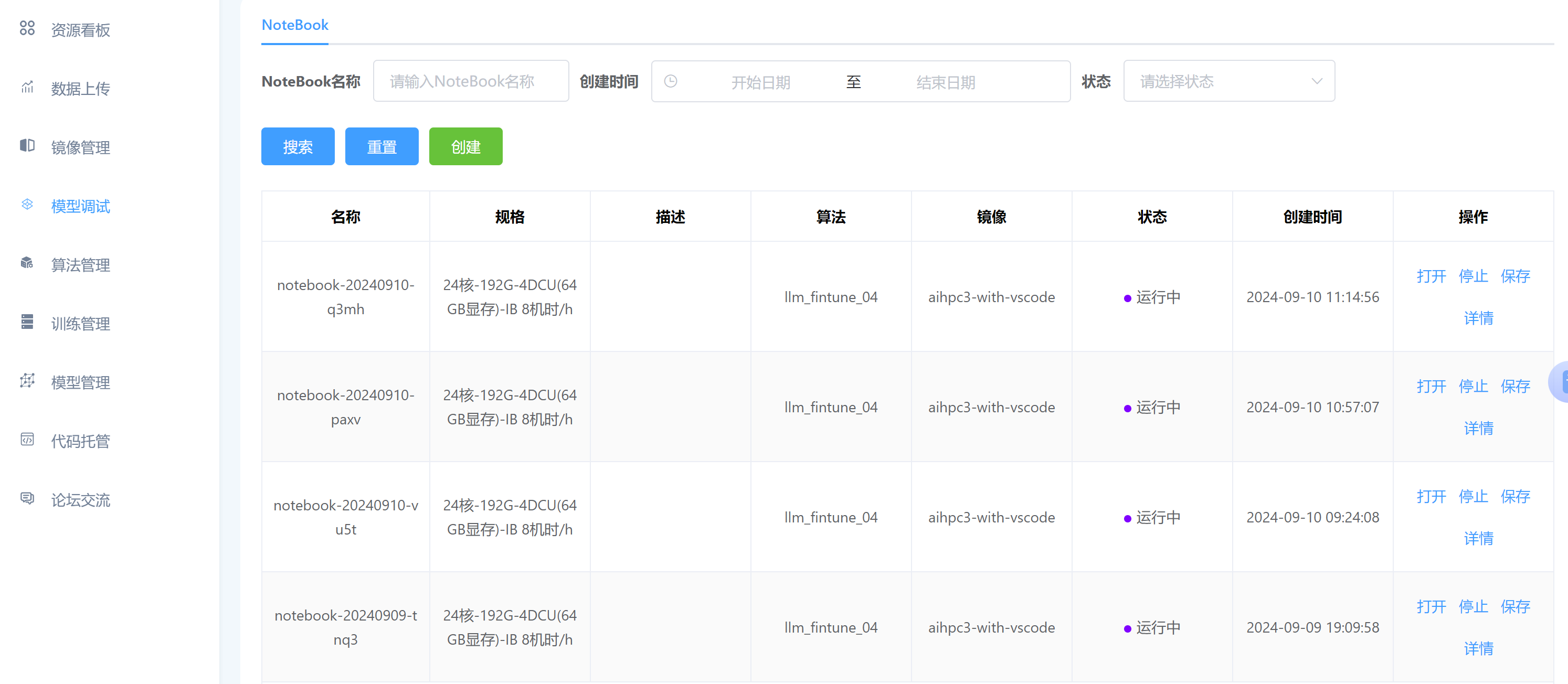Click the 2024-09-10 11:14:56 timestamp

tap(1312, 297)
